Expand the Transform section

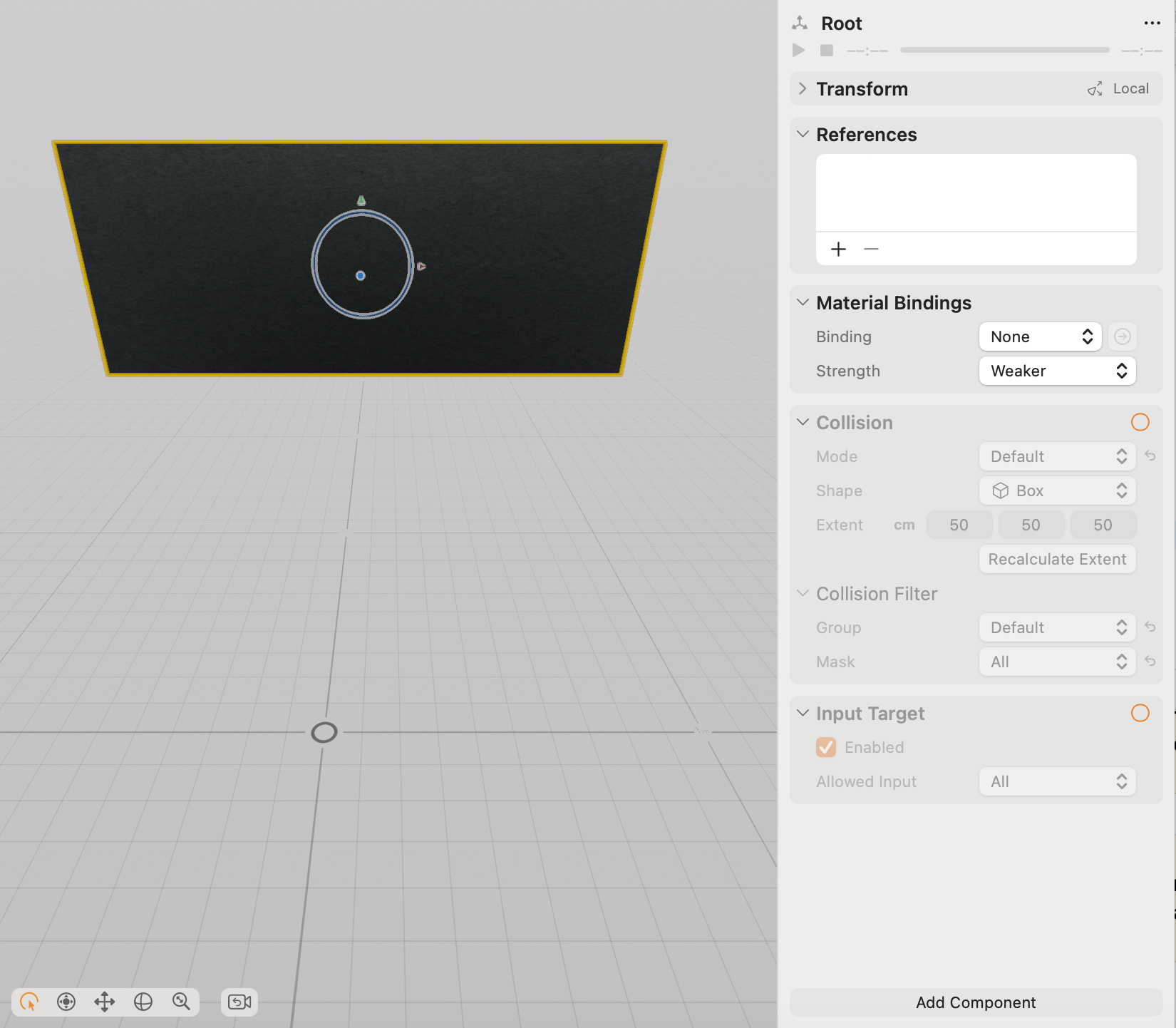coord(803,88)
